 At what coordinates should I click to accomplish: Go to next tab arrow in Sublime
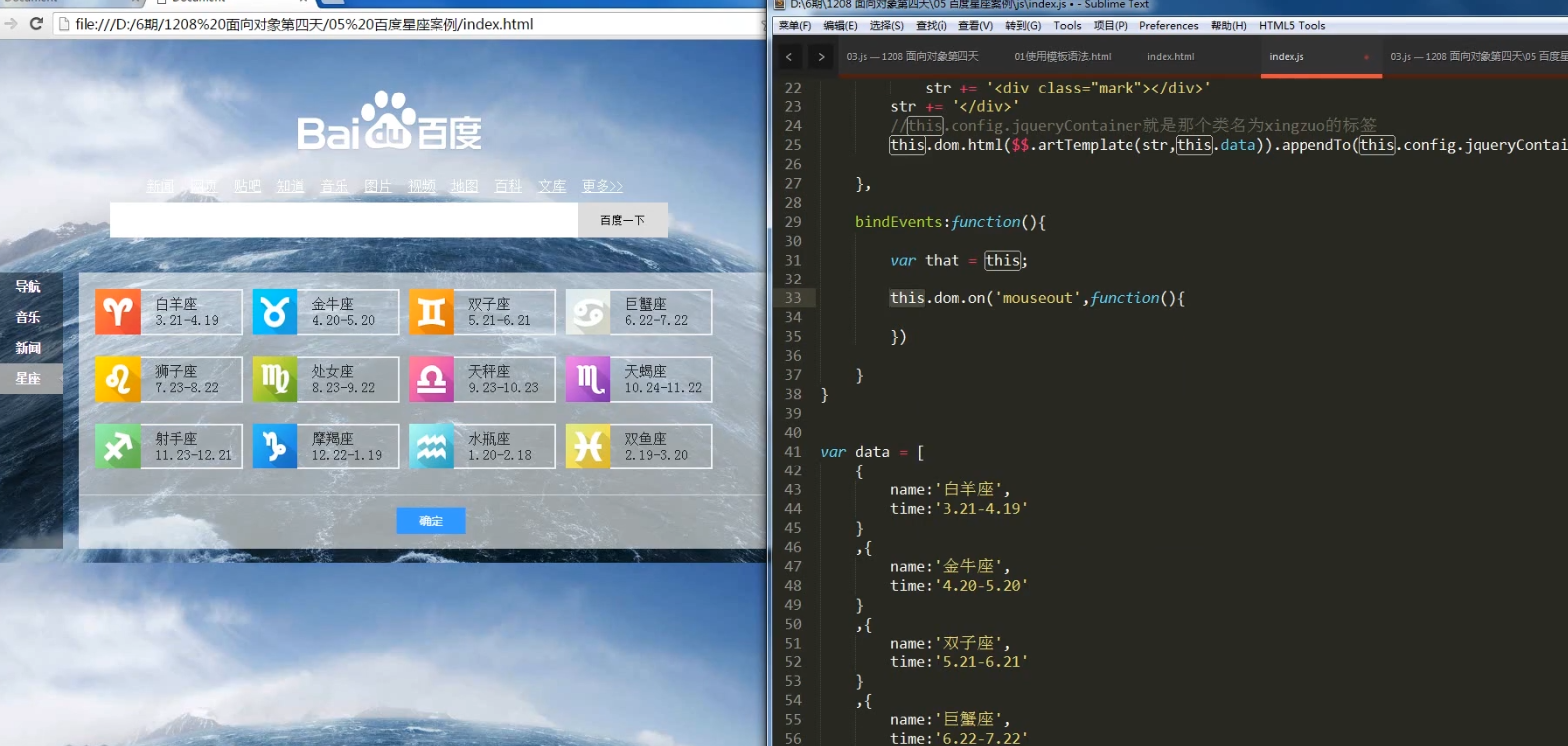[821, 57]
